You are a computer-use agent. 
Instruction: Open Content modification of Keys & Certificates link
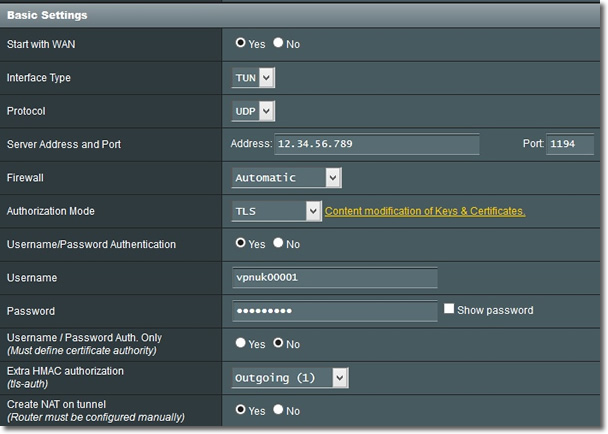pyautogui.click(x=425, y=211)
